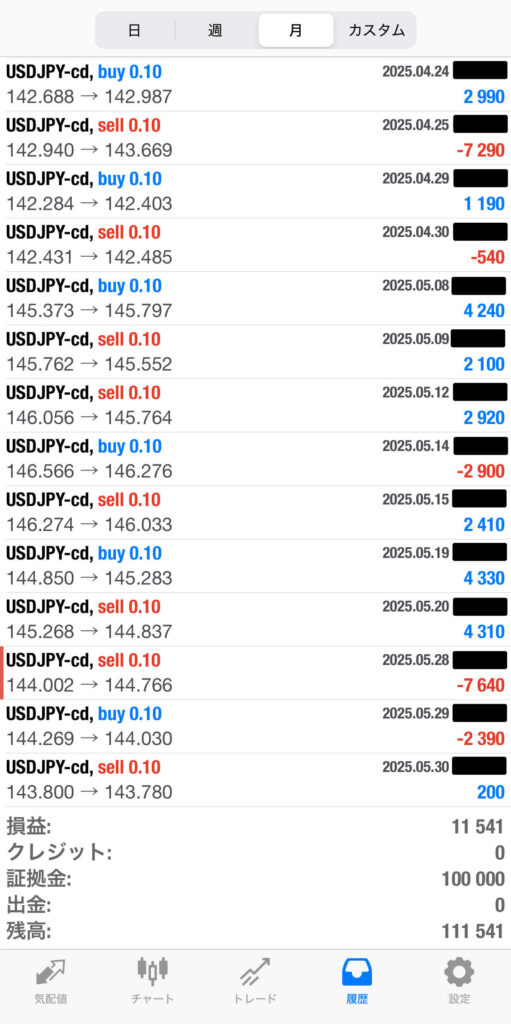Open the 2025.04.24 buy trade at 142.688
This screenshot has height=1024, width=511.
[x=256, y=84]
